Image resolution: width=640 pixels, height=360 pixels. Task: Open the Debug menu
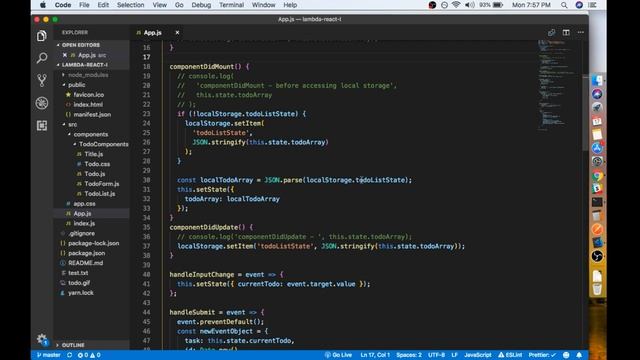(x=201, y=5)
